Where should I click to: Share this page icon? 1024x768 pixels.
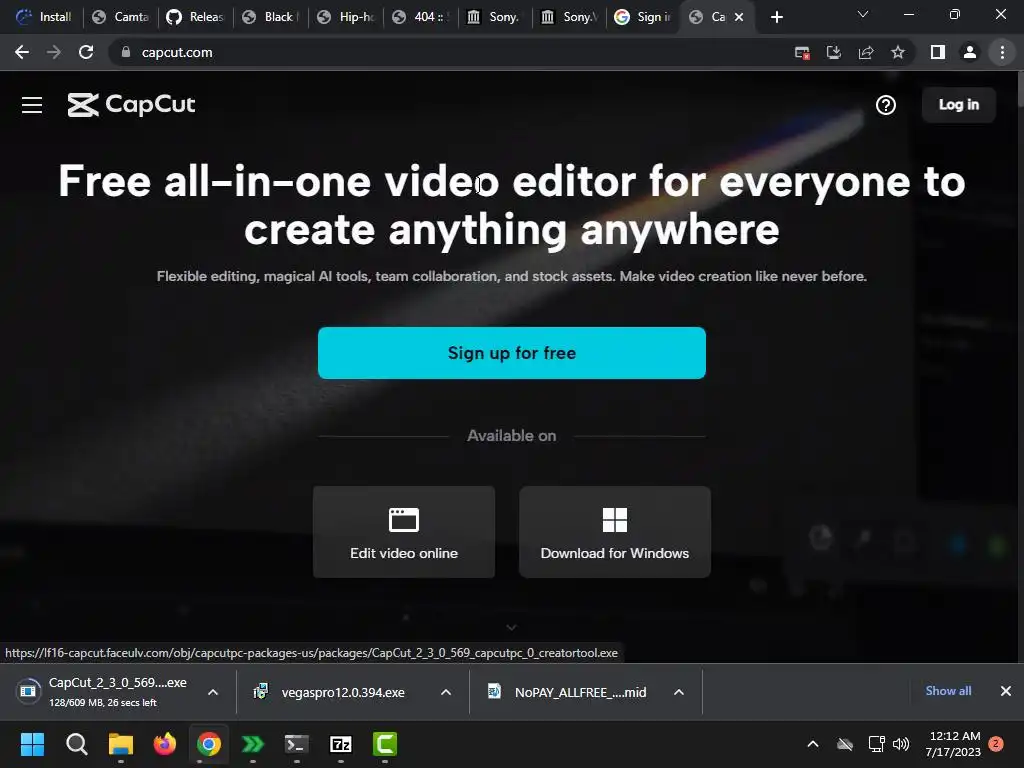click(x=866, y=53)
